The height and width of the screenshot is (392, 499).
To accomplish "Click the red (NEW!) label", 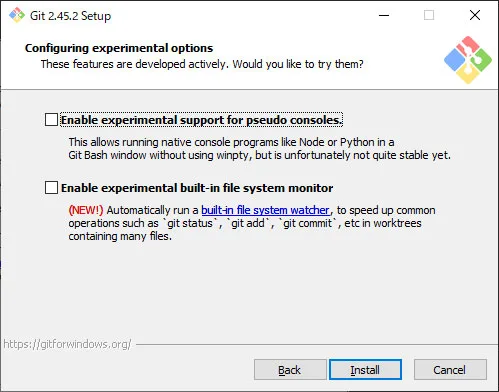I will click(x=86, y=210).
